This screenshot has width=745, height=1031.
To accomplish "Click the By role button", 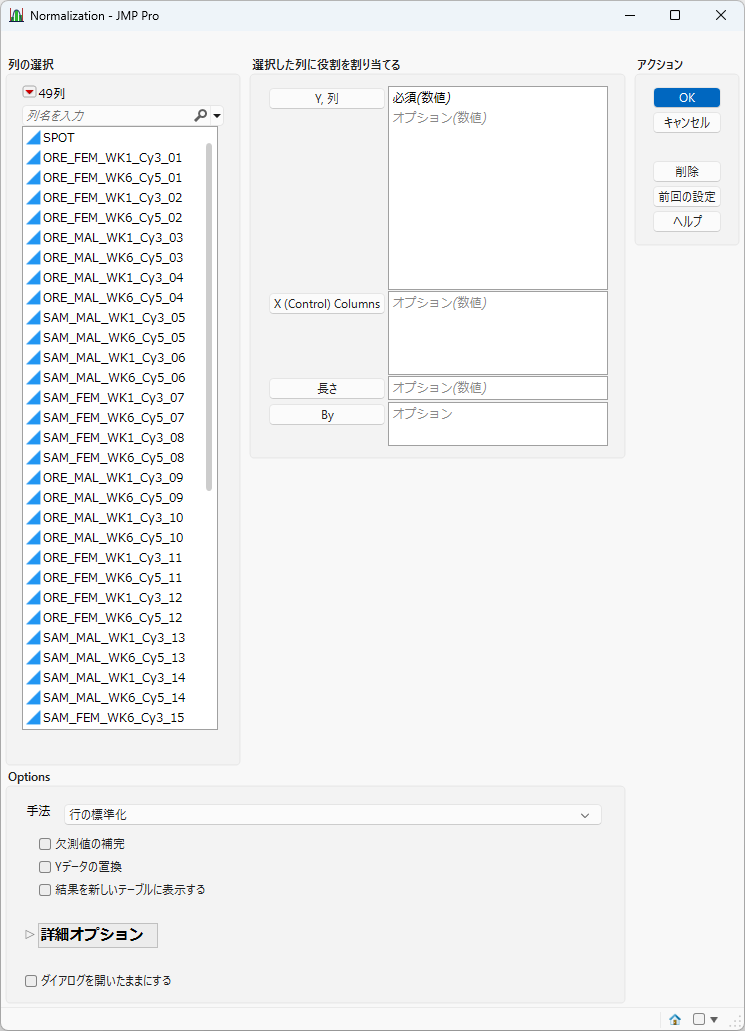I will (x=327, y=415).
